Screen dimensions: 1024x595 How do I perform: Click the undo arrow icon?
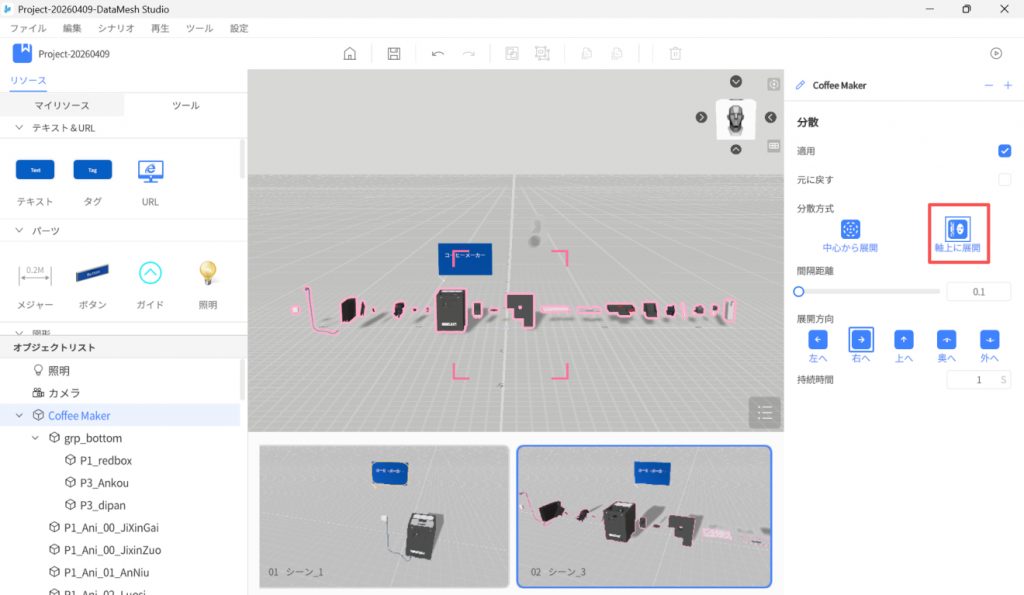coord(438,54)
